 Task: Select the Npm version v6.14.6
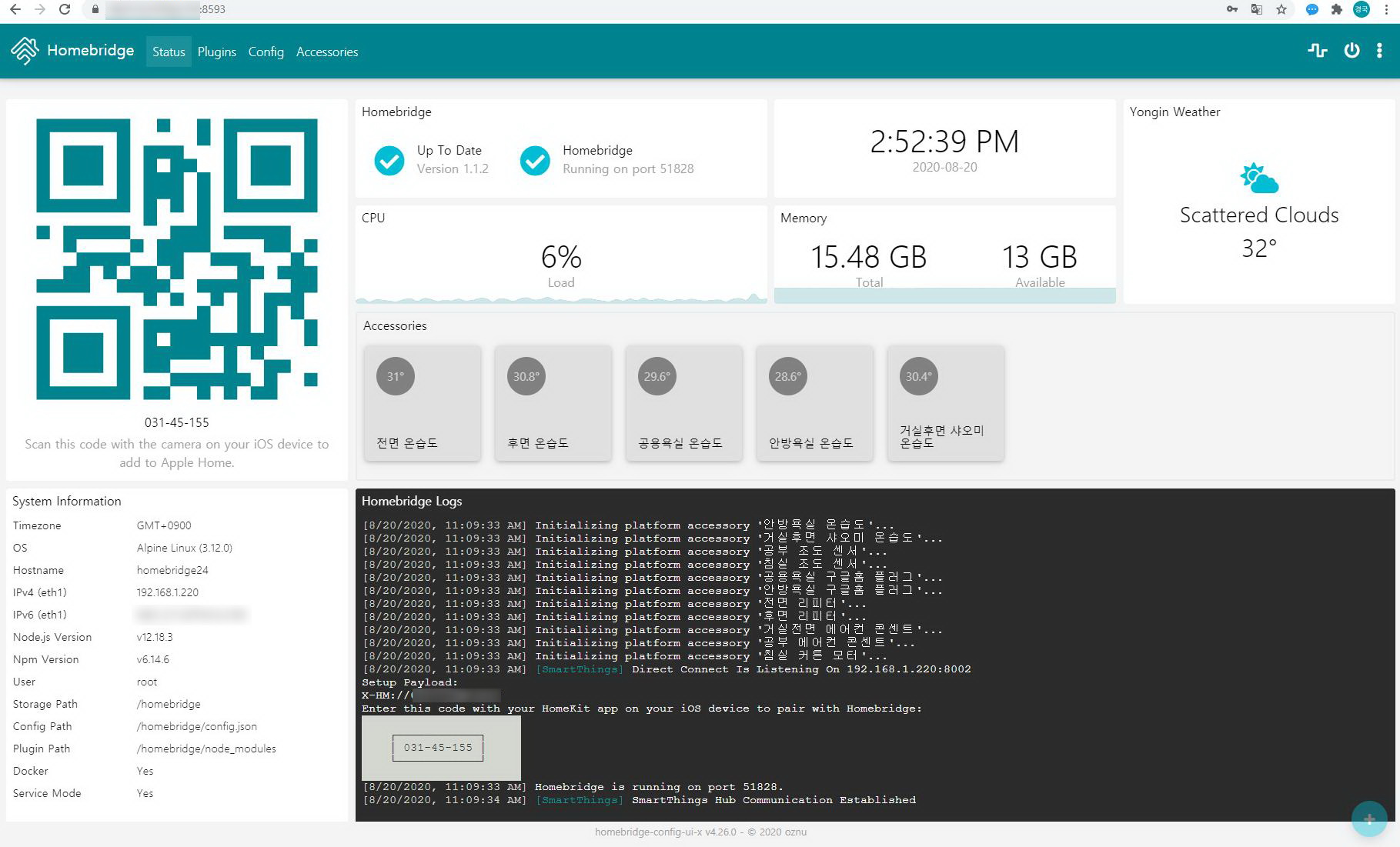[153, 659]
